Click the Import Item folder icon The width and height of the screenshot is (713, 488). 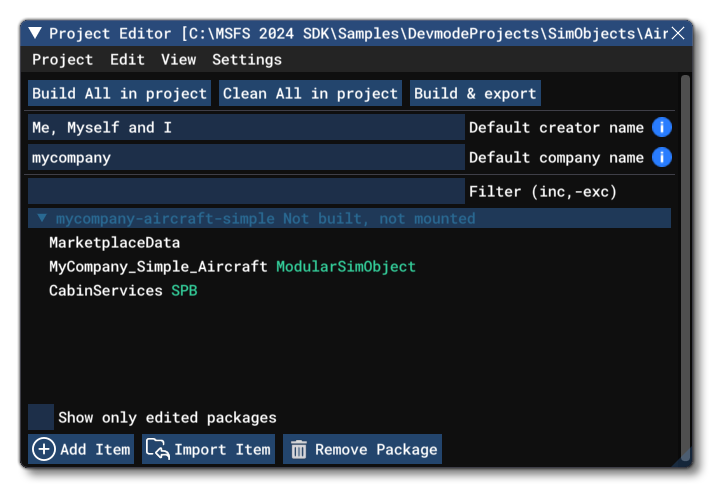point(158,449)
